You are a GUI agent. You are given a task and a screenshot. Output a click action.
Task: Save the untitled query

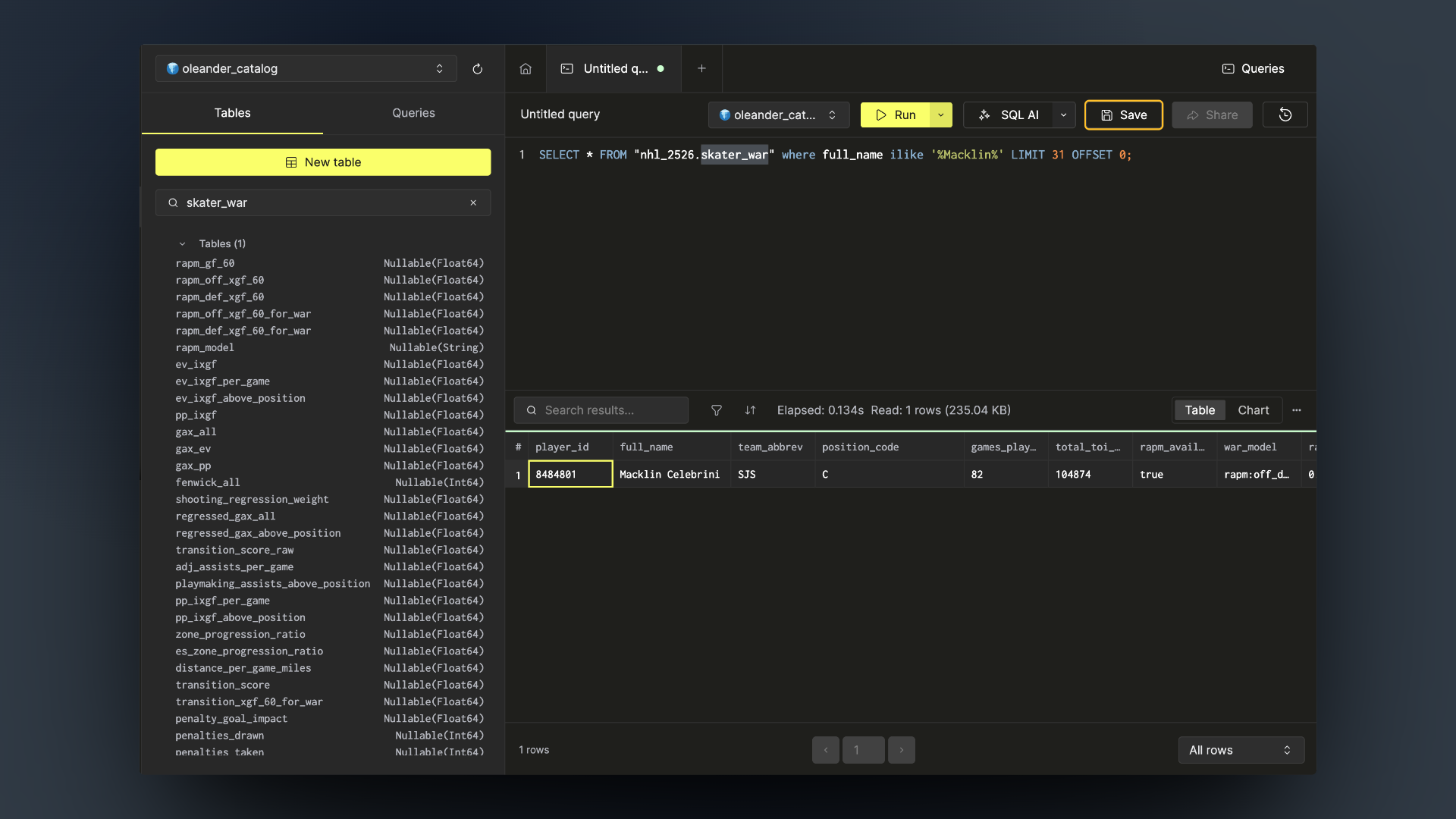coord(1123,115)
